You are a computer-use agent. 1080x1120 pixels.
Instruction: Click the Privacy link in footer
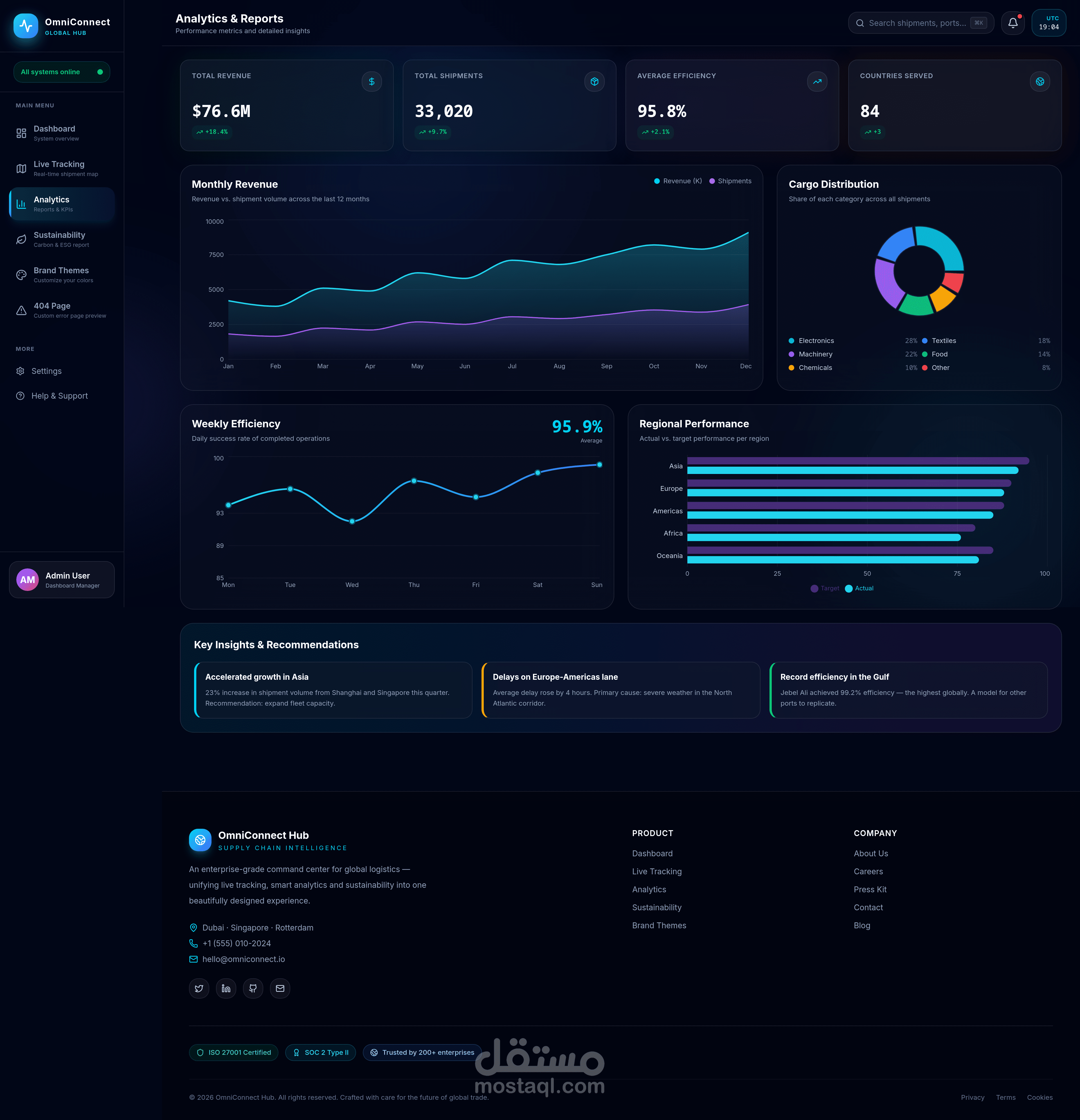click(973, 1097)
